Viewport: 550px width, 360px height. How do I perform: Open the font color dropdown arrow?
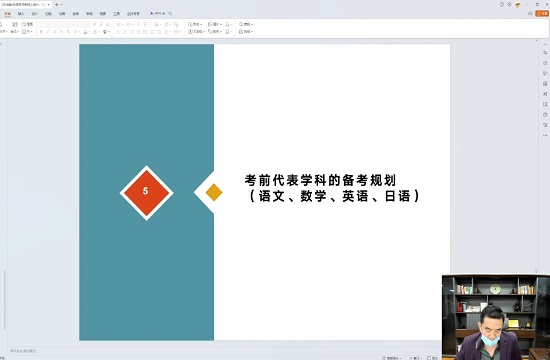coord(89,32)
